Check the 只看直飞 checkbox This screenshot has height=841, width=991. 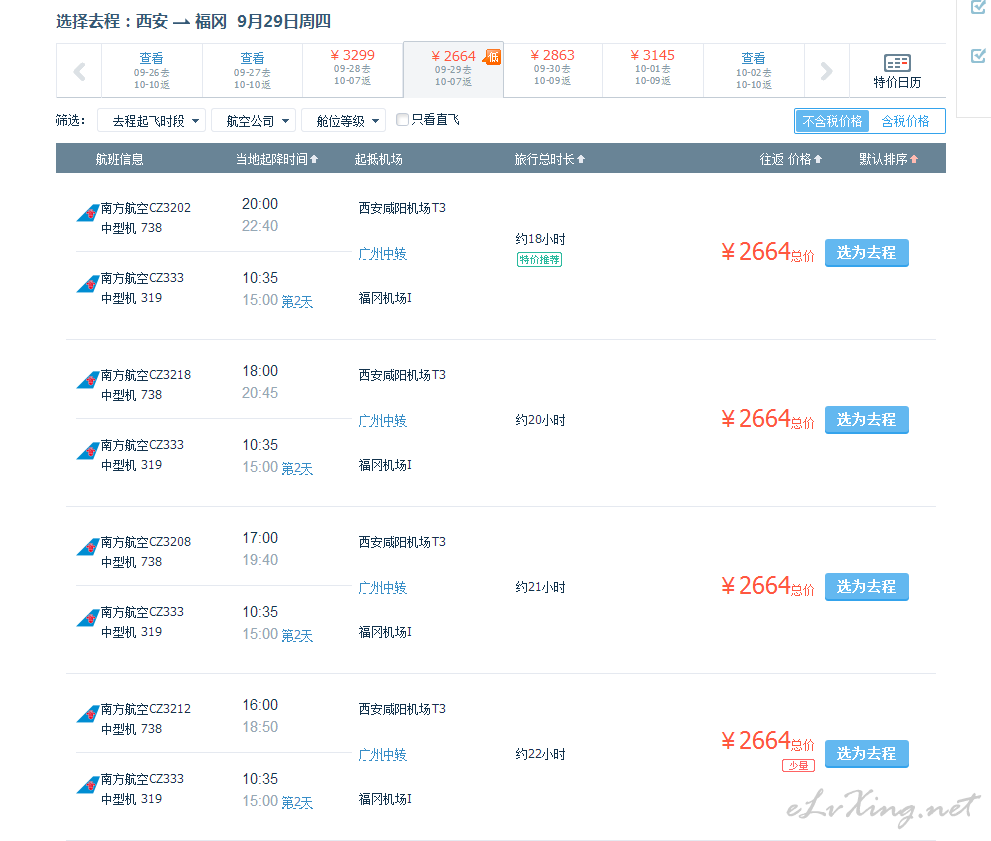[x=402, y=119]
